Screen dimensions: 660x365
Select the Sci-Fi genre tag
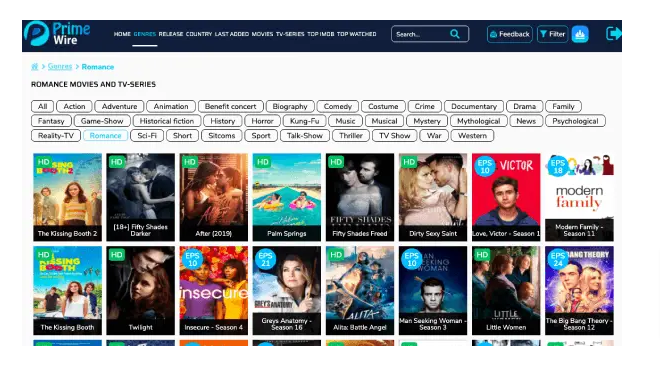tap(147, 136)
